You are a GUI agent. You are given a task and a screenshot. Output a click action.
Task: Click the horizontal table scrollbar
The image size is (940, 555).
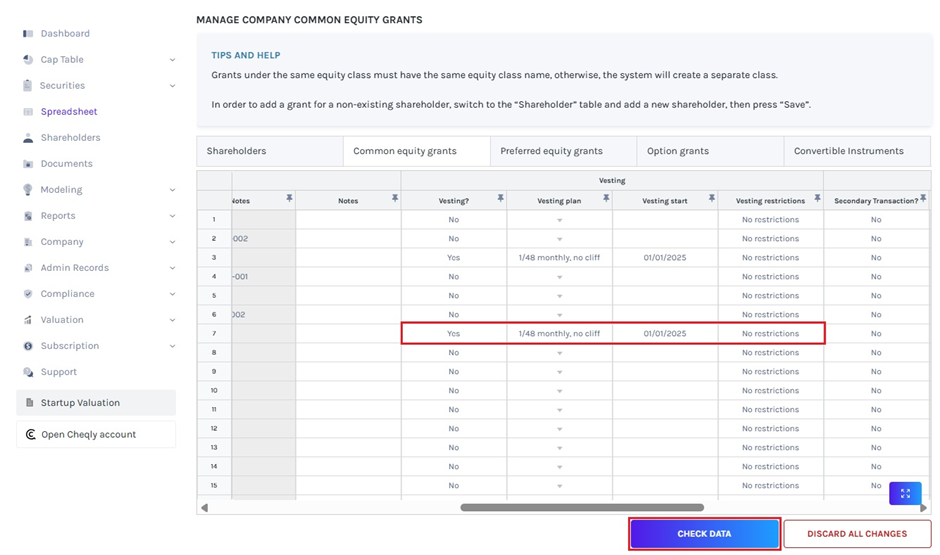coord(581,508)
